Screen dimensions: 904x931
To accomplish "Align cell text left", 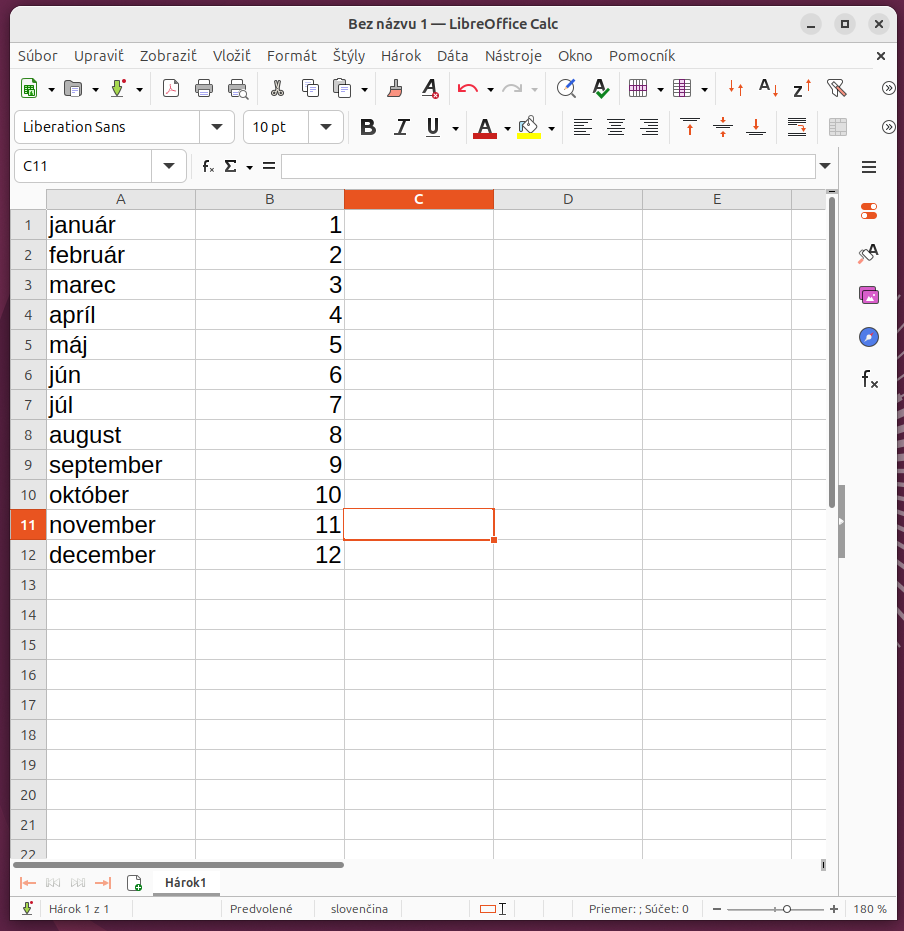I will [x=582, y=127].
